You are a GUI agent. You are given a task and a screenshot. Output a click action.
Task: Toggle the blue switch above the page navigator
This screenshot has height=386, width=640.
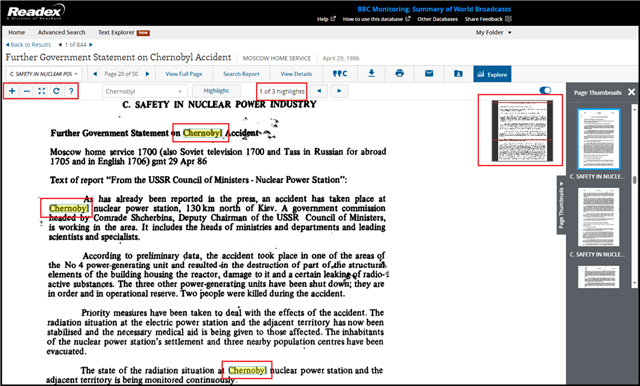pyautogui.click(x=545, y=90)
